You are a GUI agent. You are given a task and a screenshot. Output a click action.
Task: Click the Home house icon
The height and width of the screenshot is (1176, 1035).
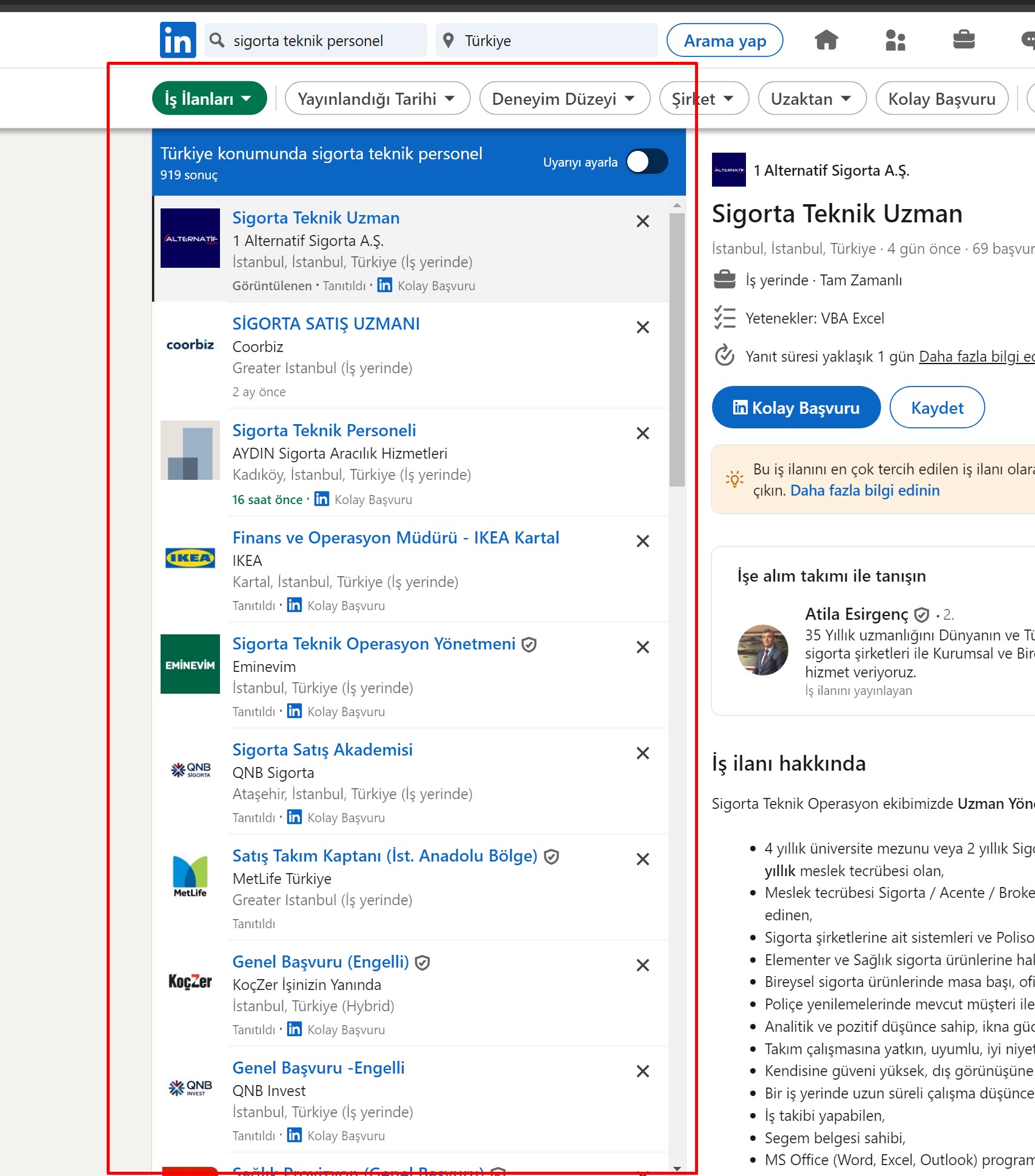[826, 40]
